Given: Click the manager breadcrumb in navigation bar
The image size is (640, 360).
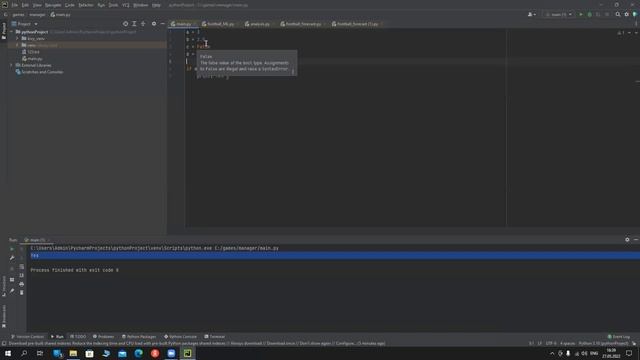Looking at the screenshot, I should pyautogui.click(x=37, y=15).
